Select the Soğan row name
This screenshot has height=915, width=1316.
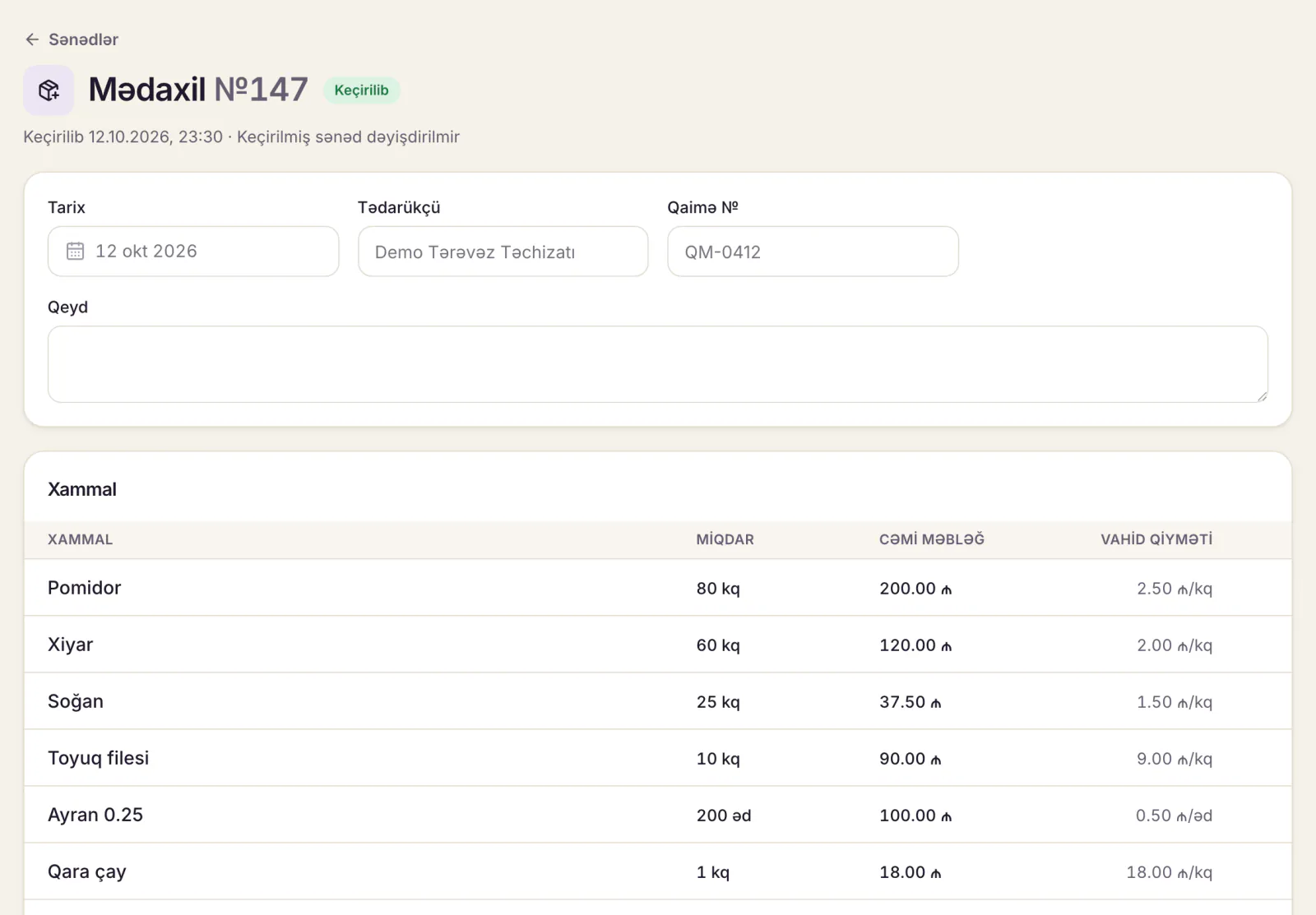click(76, 701)
